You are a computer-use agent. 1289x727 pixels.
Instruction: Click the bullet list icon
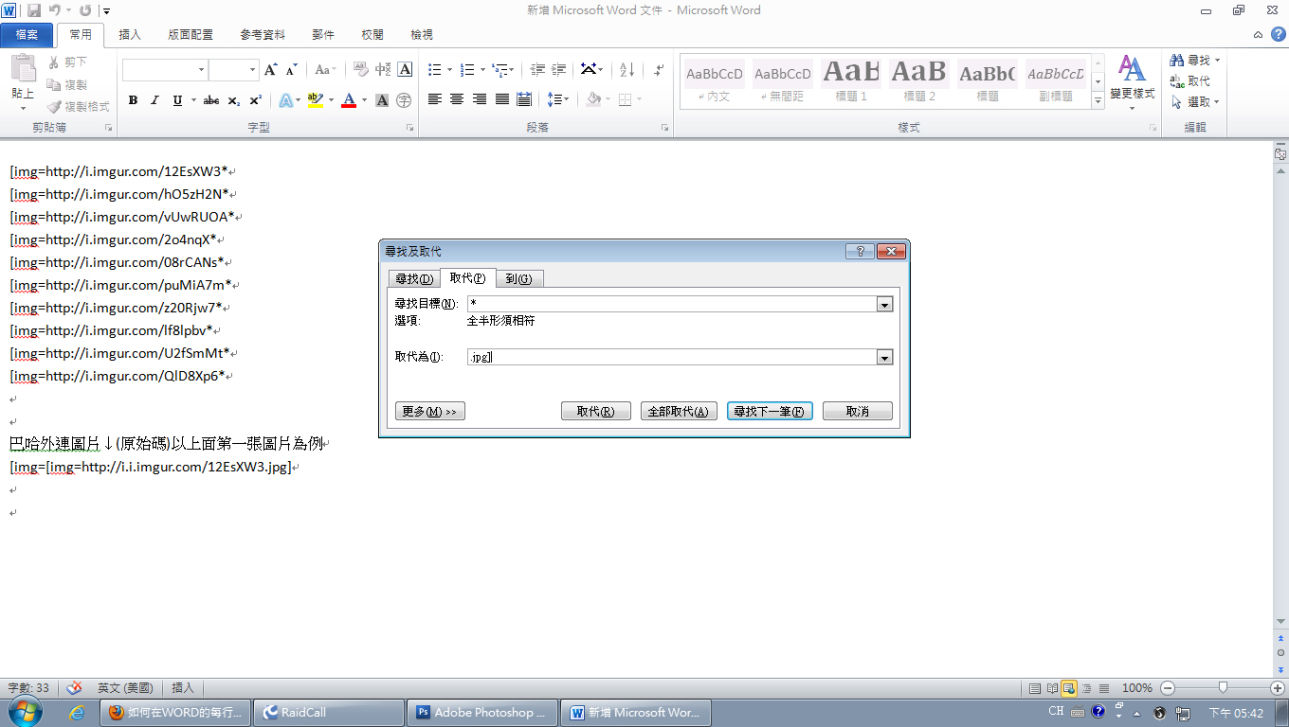coord(433,70)
